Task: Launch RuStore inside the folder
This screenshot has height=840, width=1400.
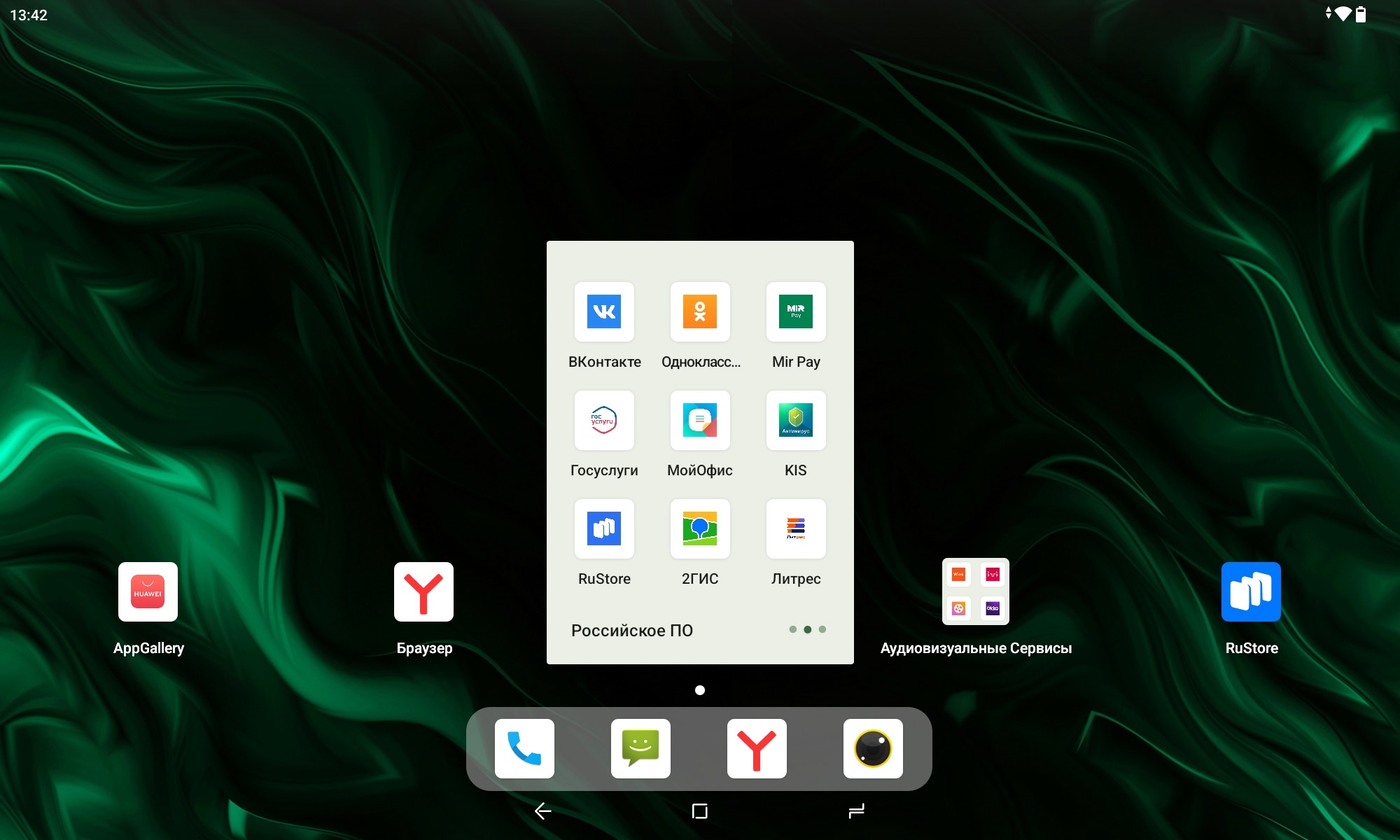Action: coord(604,529)
